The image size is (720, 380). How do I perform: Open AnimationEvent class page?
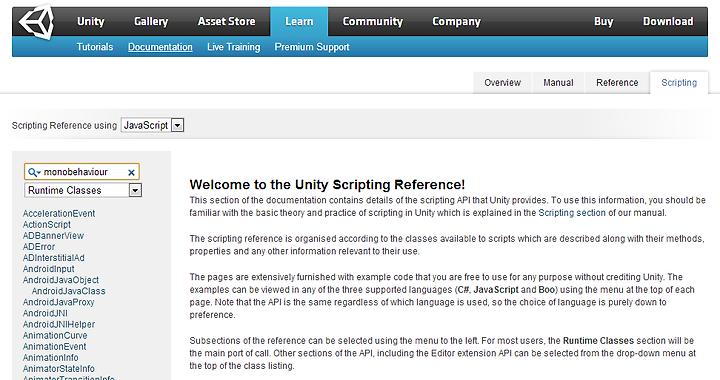(54, 346)
